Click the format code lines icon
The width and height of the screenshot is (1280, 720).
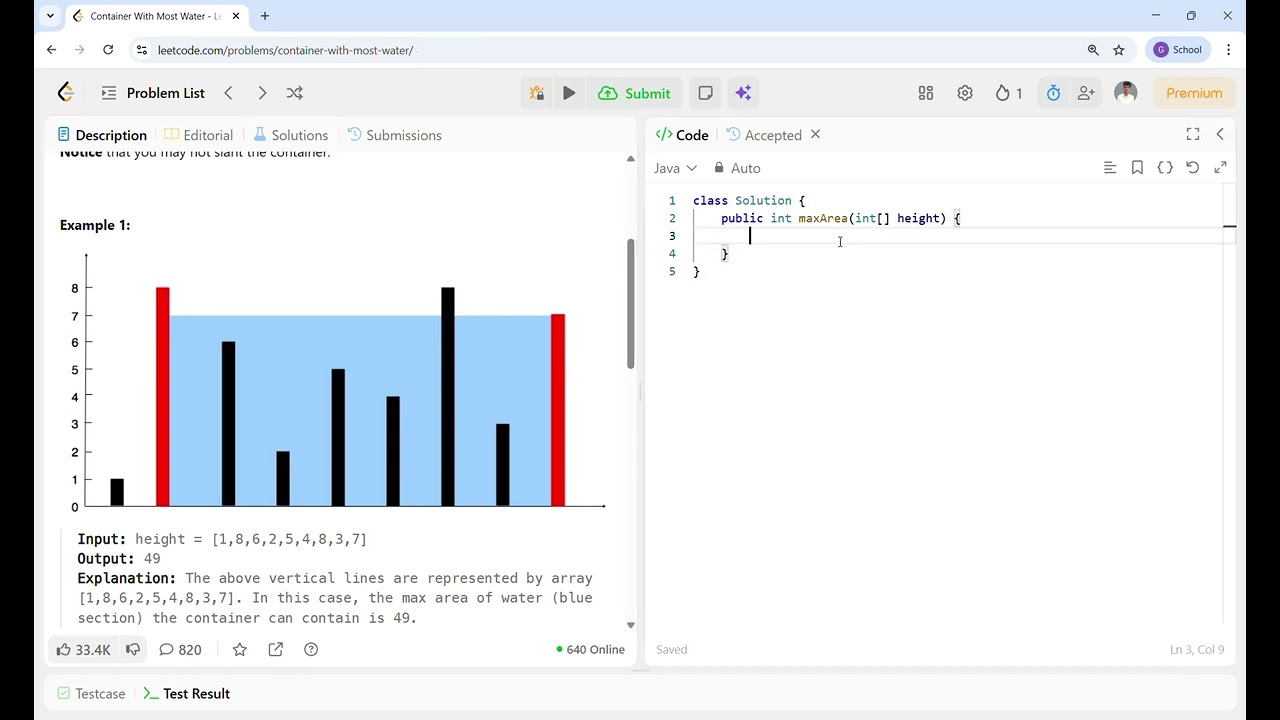tap(1110, 168)
